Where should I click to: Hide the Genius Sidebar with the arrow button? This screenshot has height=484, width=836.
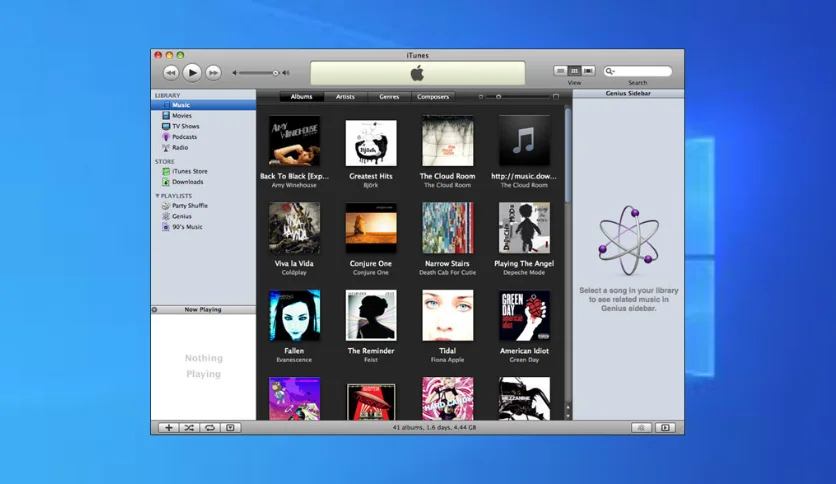(x=665, y=427)
